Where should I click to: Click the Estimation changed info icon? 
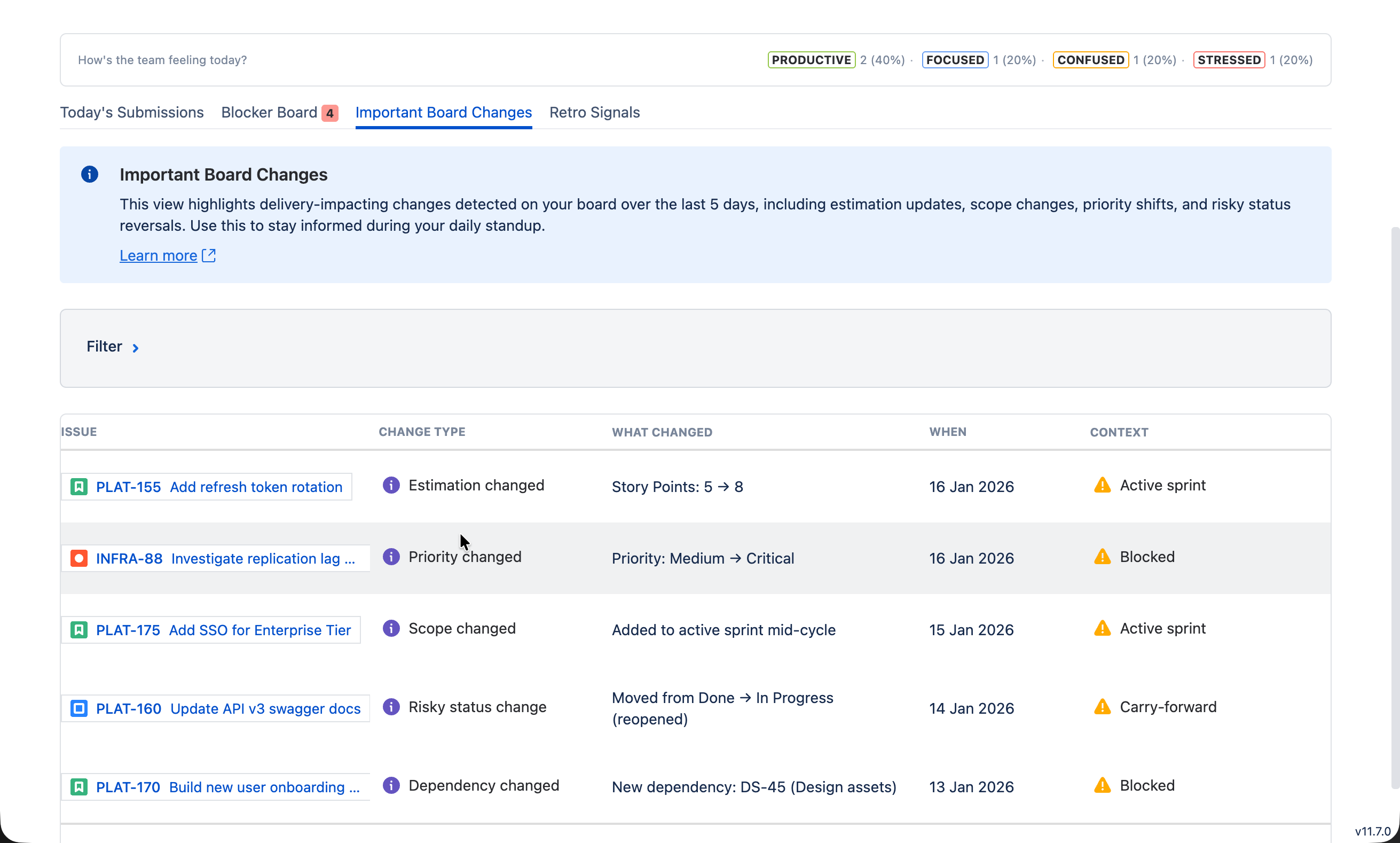[391, 485]
